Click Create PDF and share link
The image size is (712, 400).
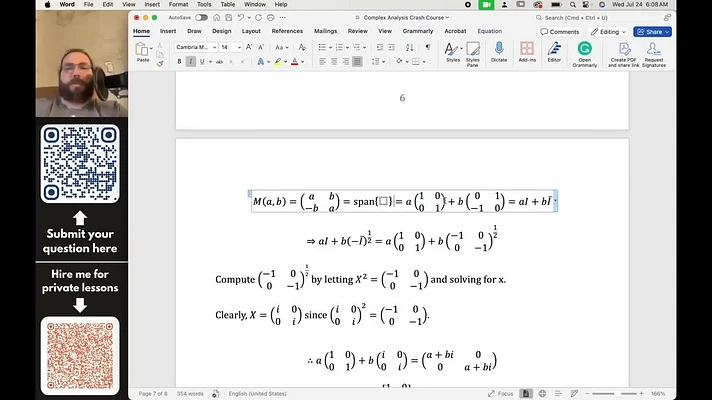click(x=623, y=55)
